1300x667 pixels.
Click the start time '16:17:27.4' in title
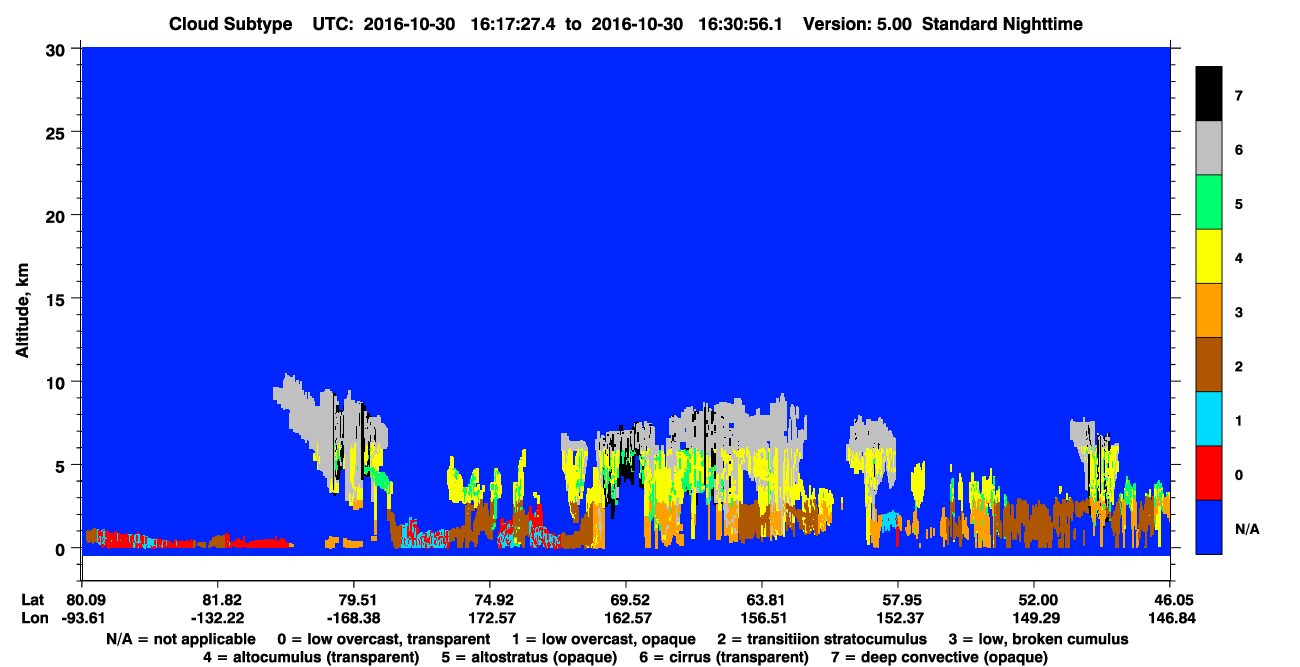pos(514,24)
